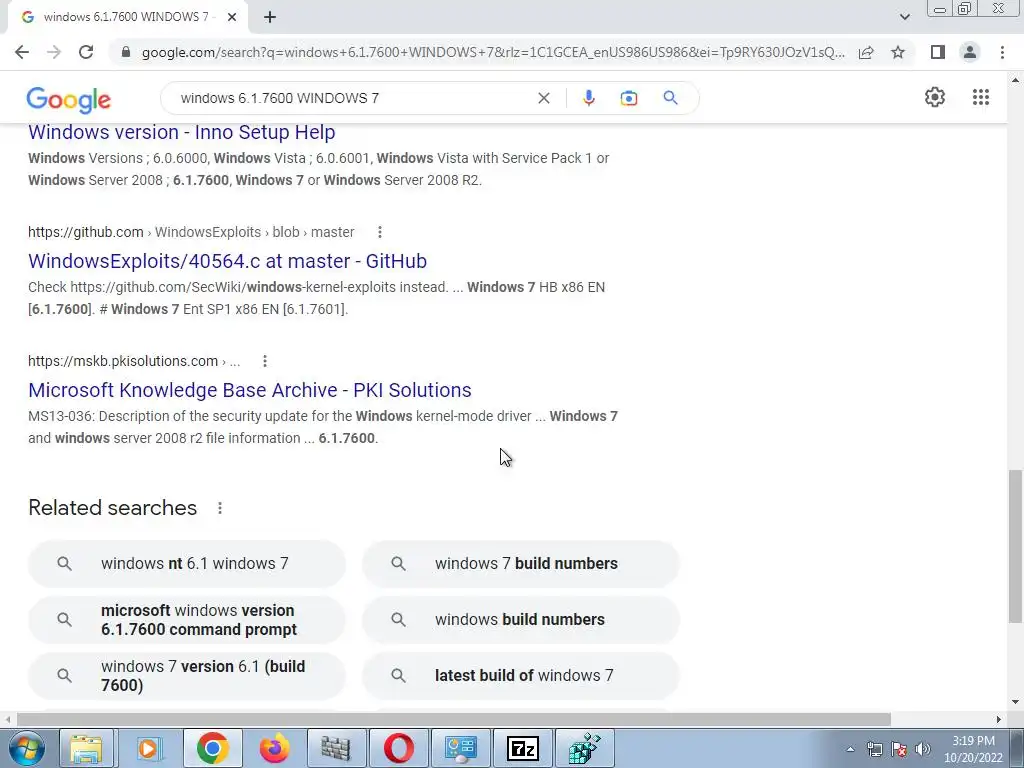Open WindowsExploits/40564.c GitHub result
1024x768 pixels.
227,261
